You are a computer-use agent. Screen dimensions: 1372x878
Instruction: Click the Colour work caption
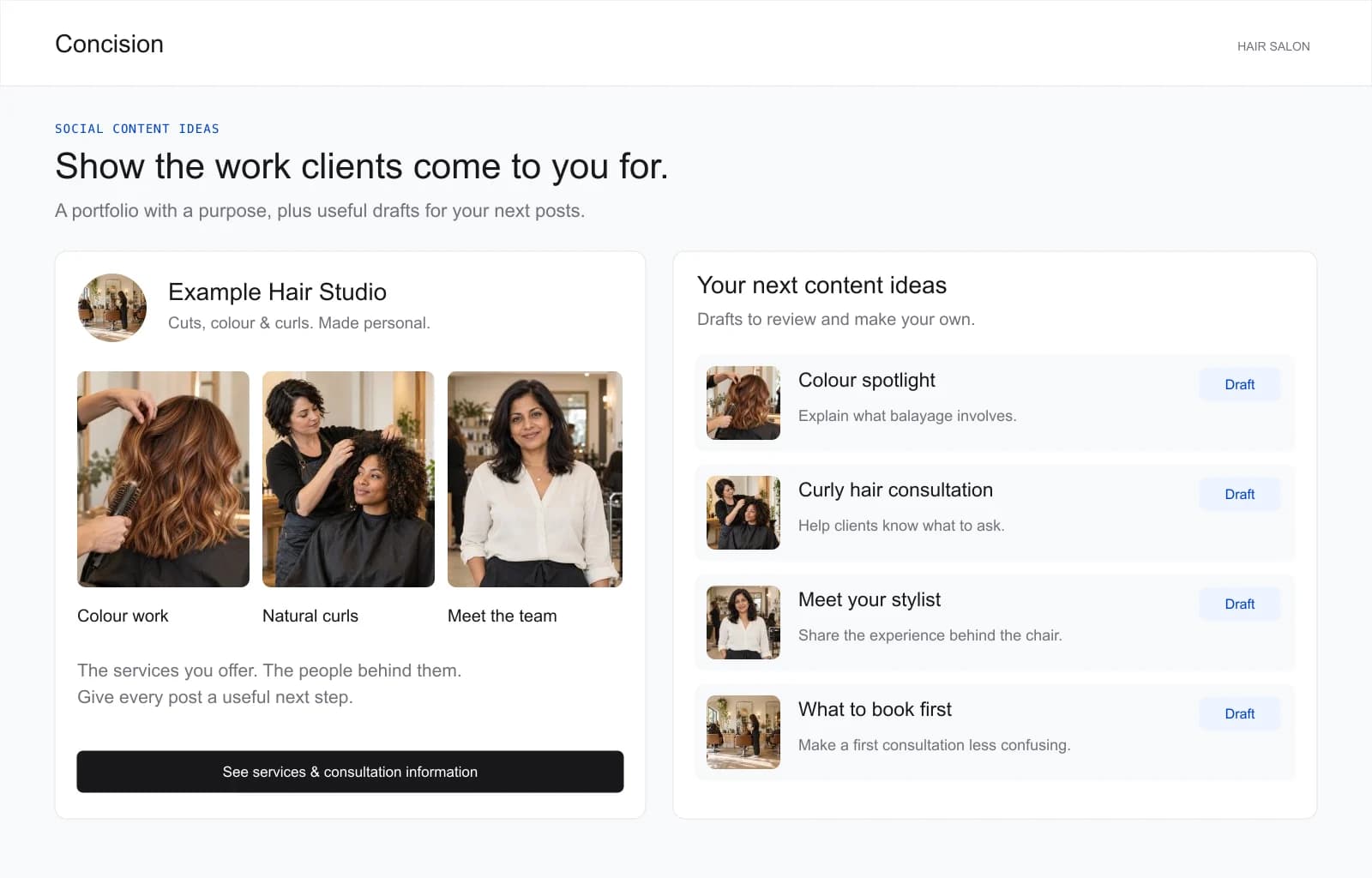tap(123, 616)
